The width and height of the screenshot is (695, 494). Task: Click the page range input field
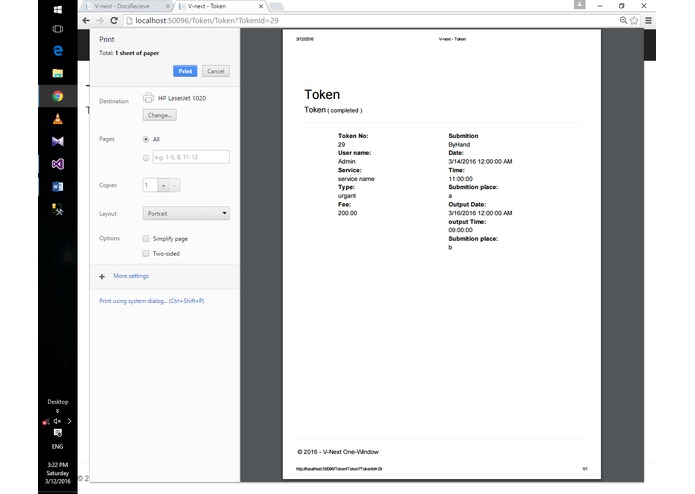[x=191, y=157]
